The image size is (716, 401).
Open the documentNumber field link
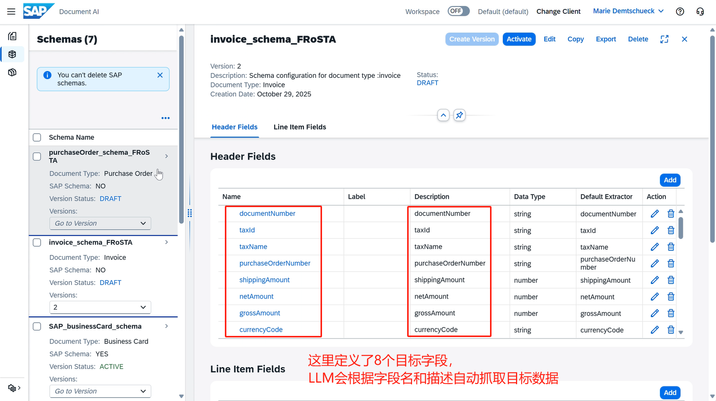pos(267,213)
